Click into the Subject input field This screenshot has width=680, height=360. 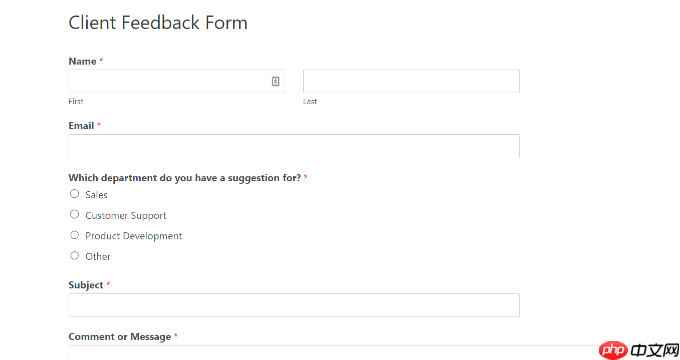[x=294, y=305]
